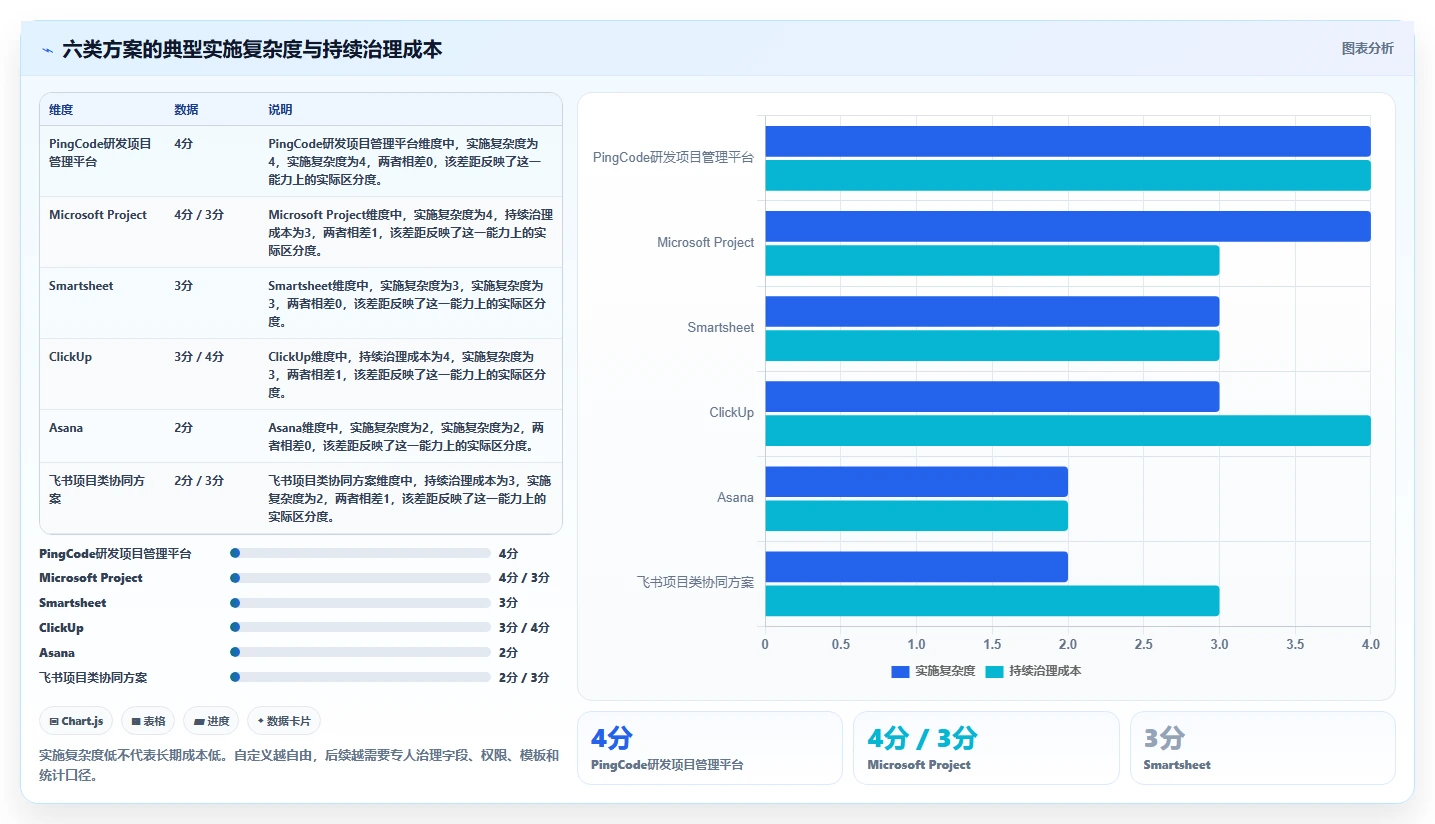This screenshot has width=1435, height=824.
Task: Select the 进度 tag chip
Action: [x=211, y=721]
